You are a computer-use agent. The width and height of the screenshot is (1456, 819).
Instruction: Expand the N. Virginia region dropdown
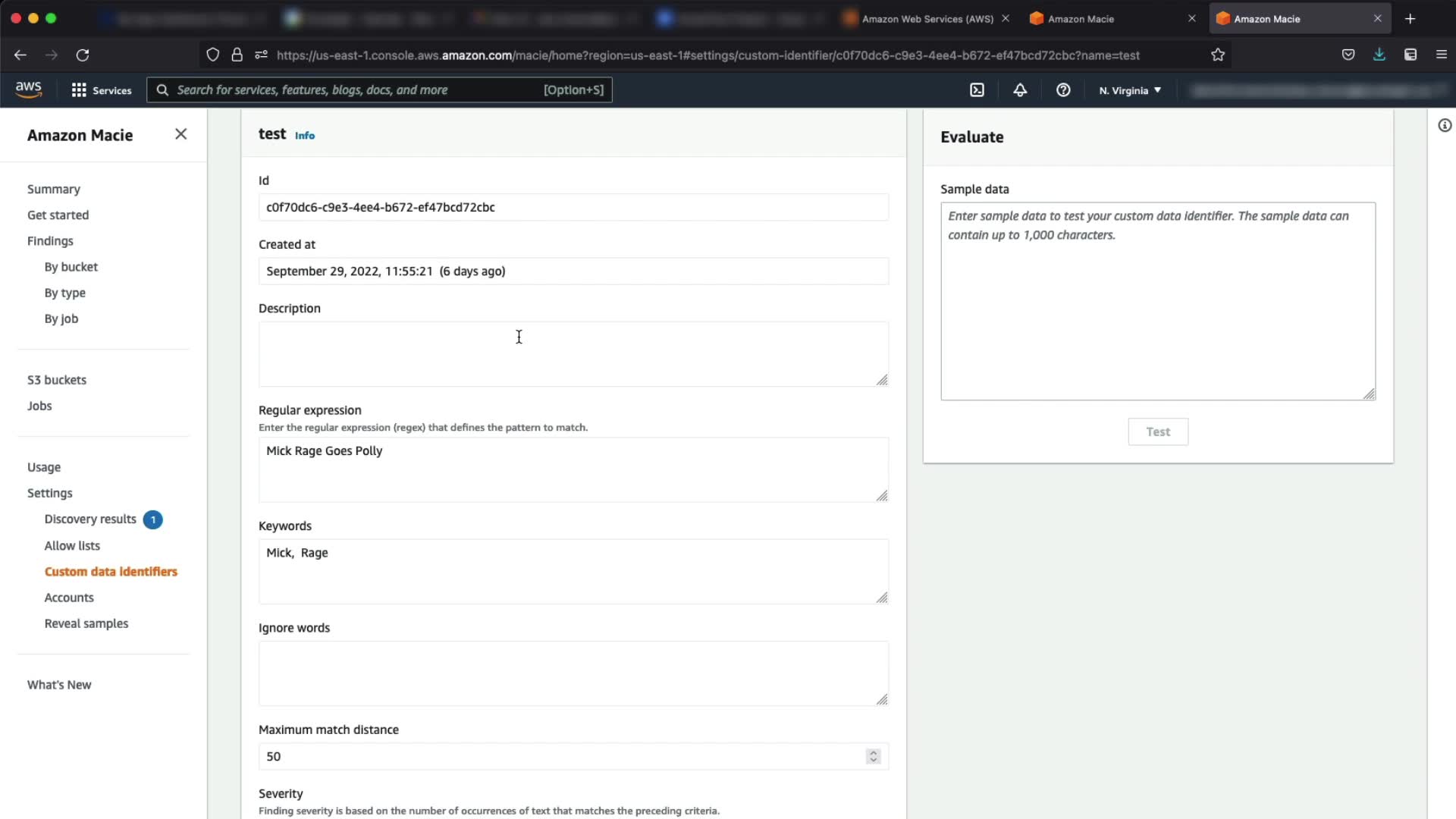[1130, 90]
